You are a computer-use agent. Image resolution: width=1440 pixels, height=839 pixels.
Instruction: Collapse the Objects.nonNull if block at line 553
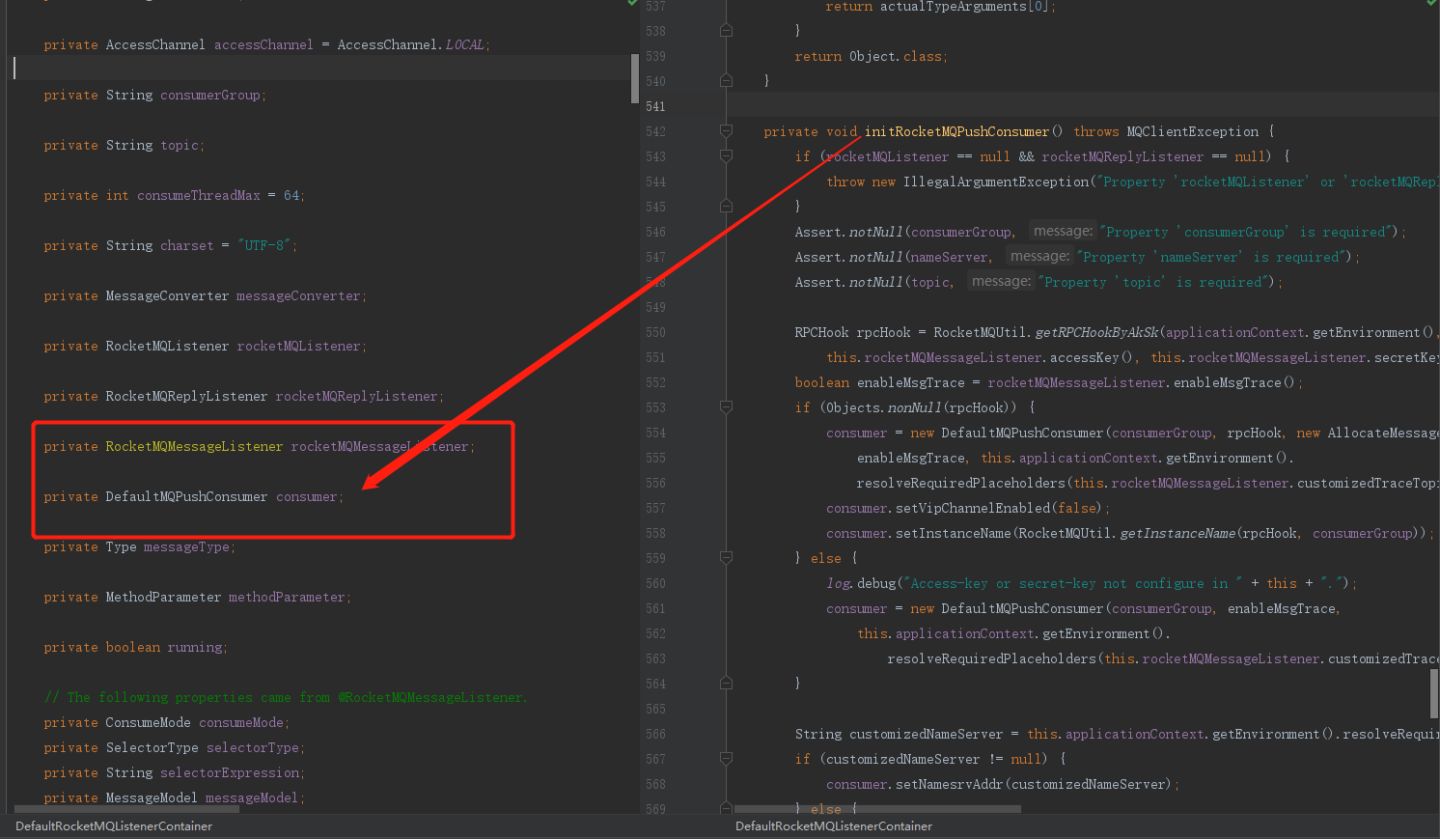(x=727, y=407)
